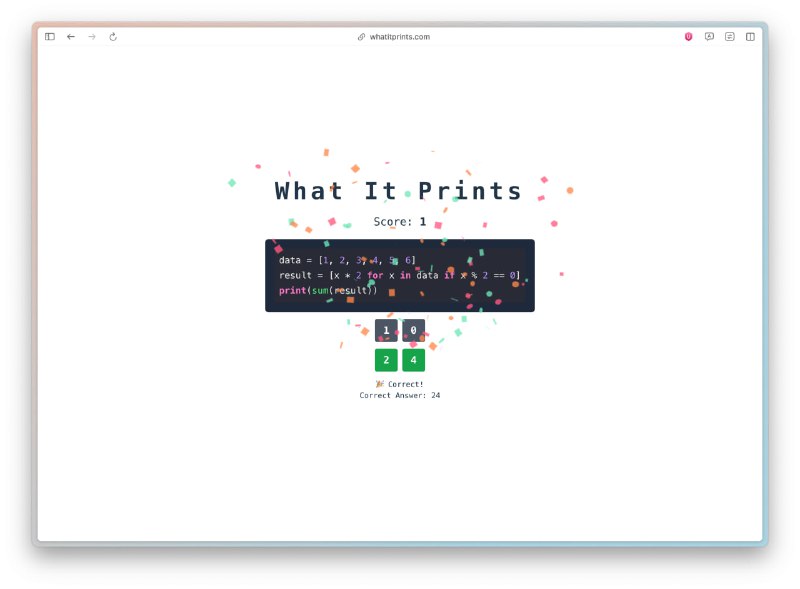Viewport: 800px width, 589px height.
Task: Click the controls icon with horizontal arrows
Action: [730, 37]
